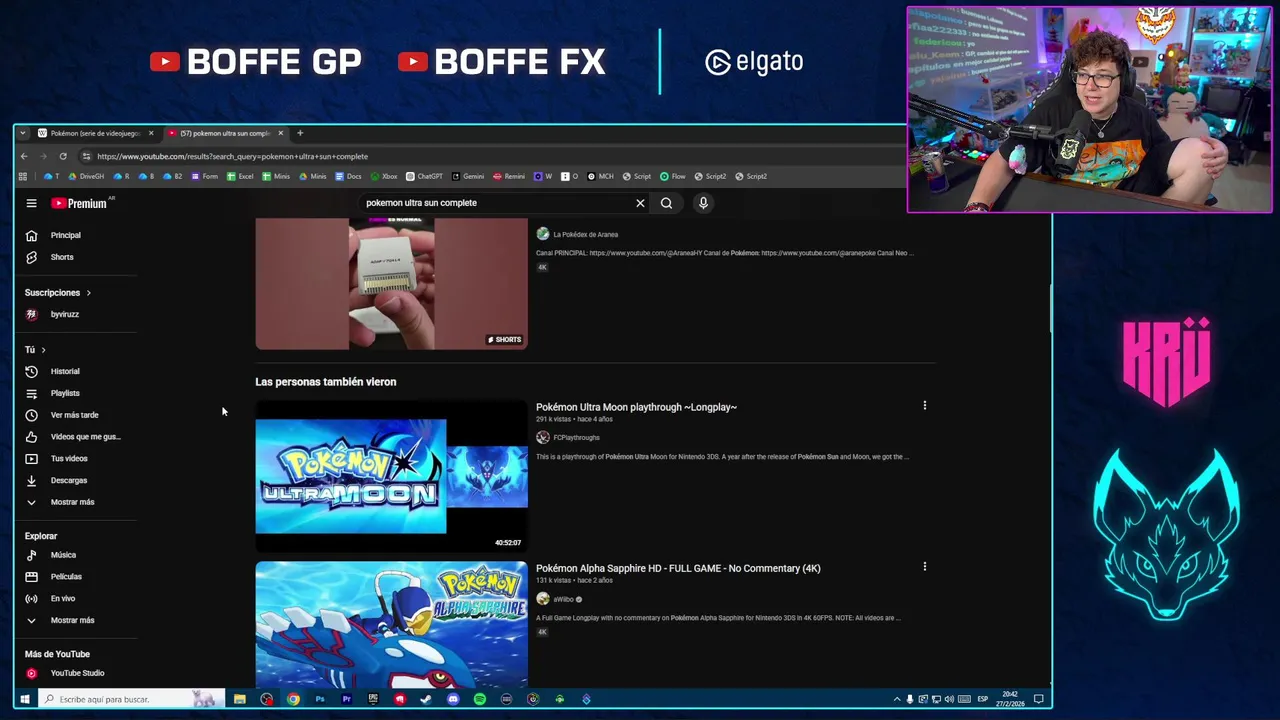Go back in browser history
The height and width of the screenshot is (720, 1280).
coord(24,156)
